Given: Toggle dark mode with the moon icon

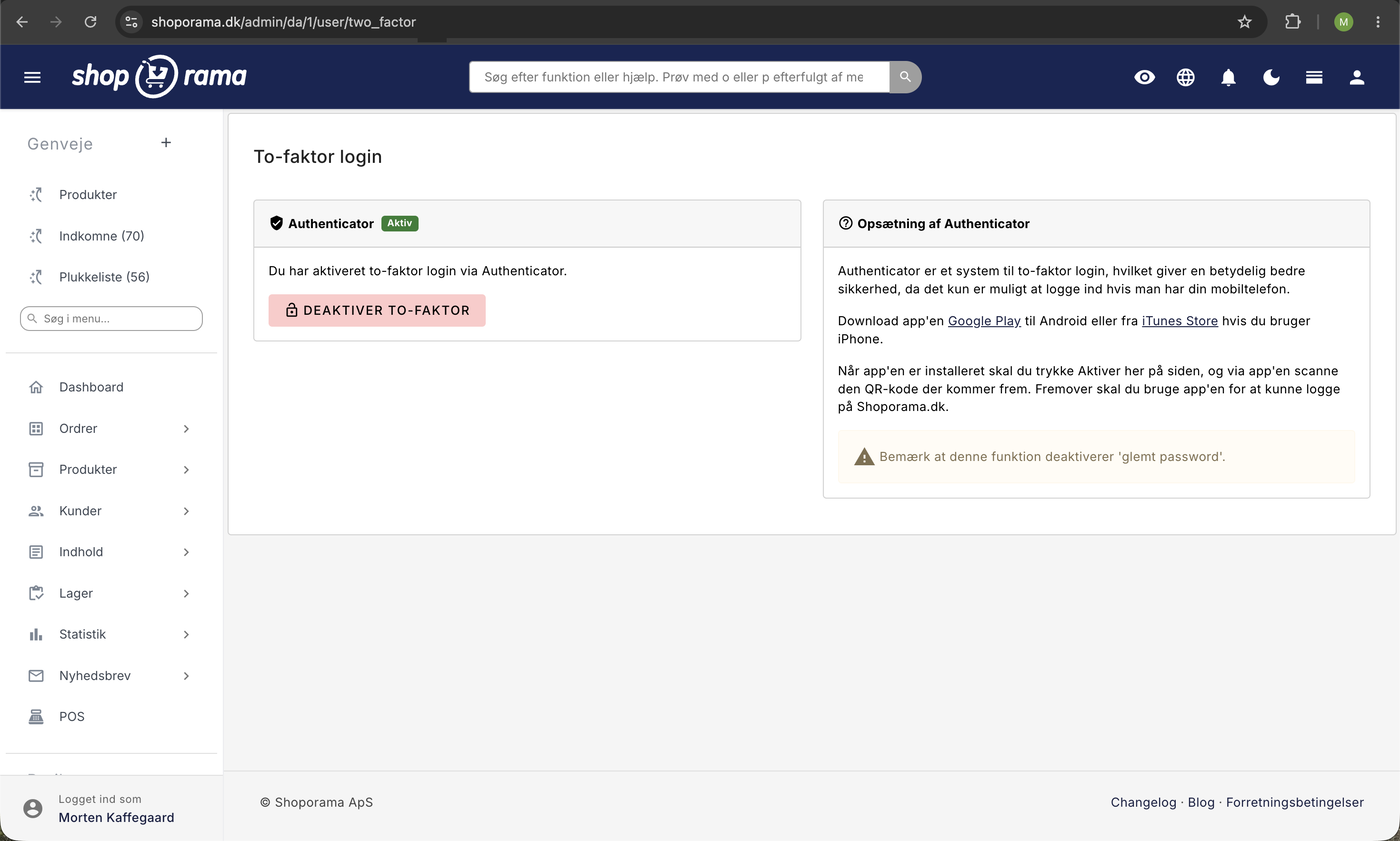Looking at the screenshot, I should [1271, 77].
